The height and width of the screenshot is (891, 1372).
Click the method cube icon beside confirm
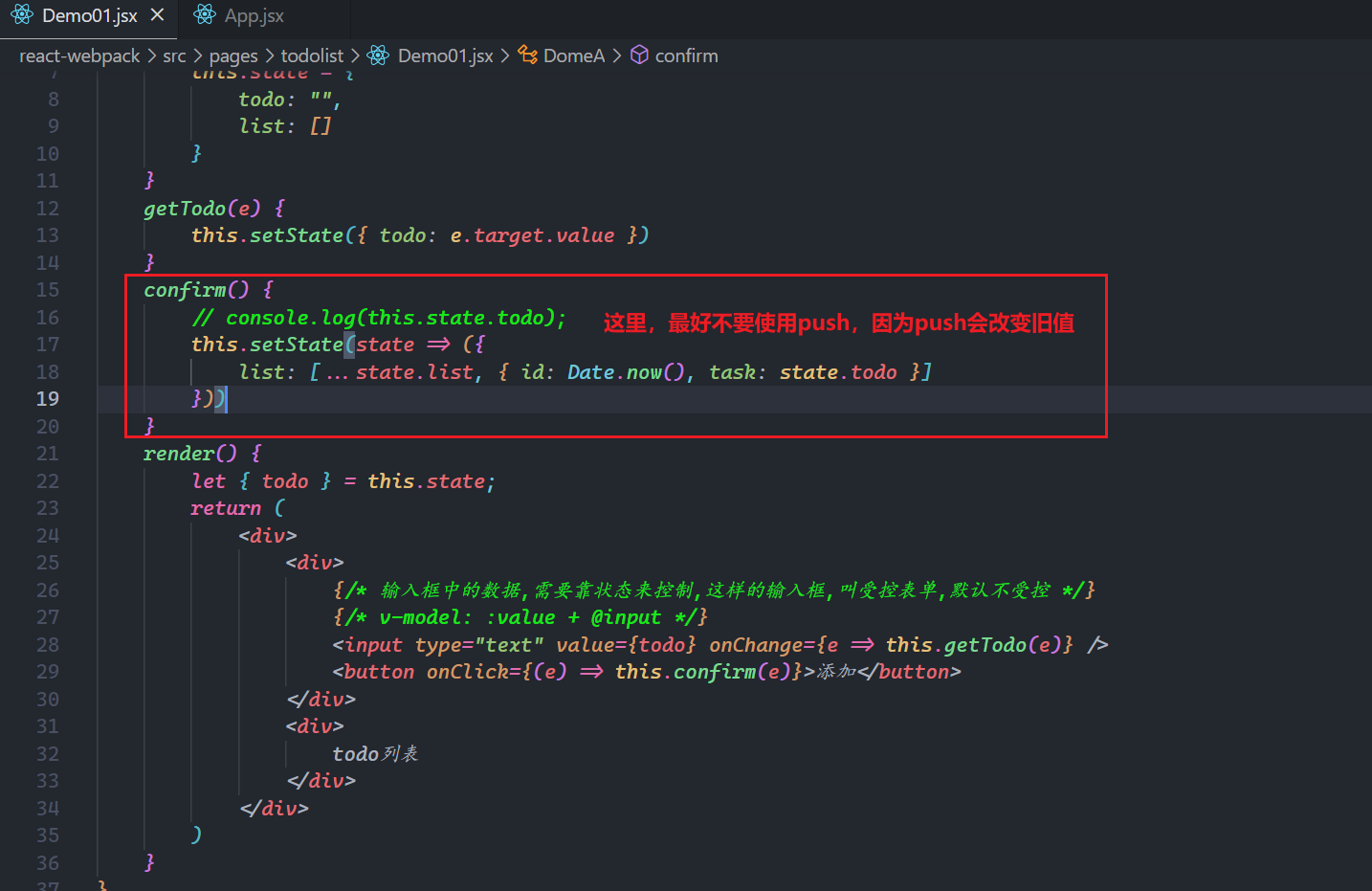(x=639, y=56)
